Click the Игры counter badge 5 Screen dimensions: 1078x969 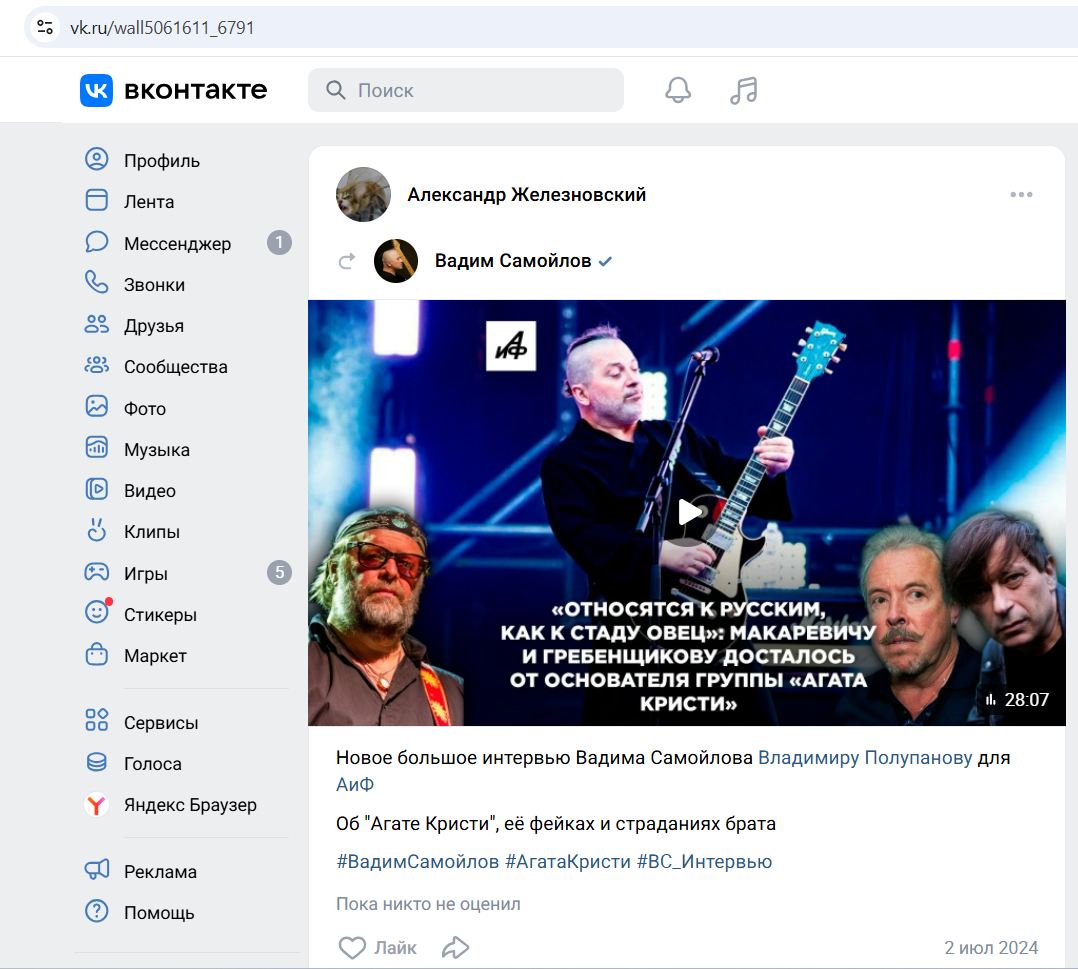click(279, 572)
